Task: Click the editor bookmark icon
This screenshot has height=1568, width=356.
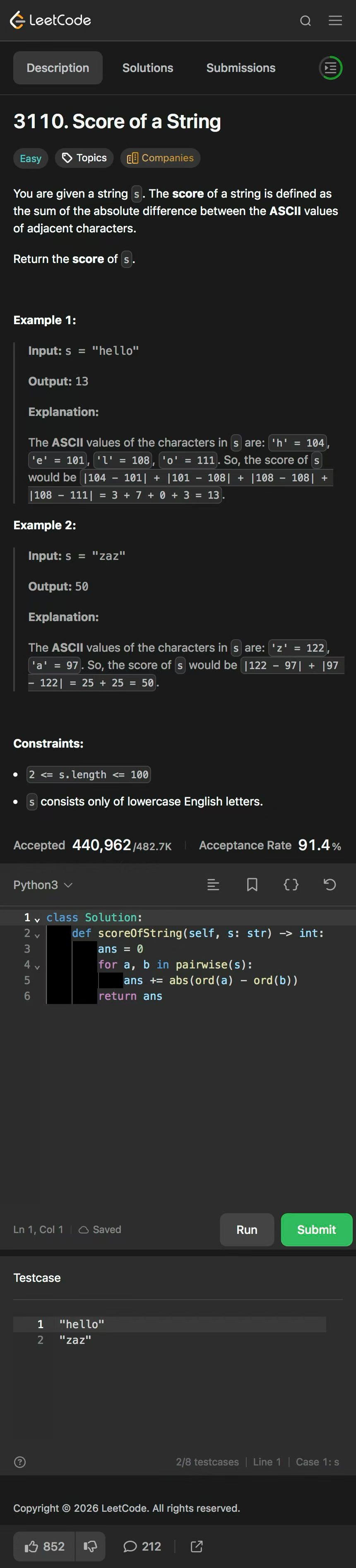Action: pos(252,885)
